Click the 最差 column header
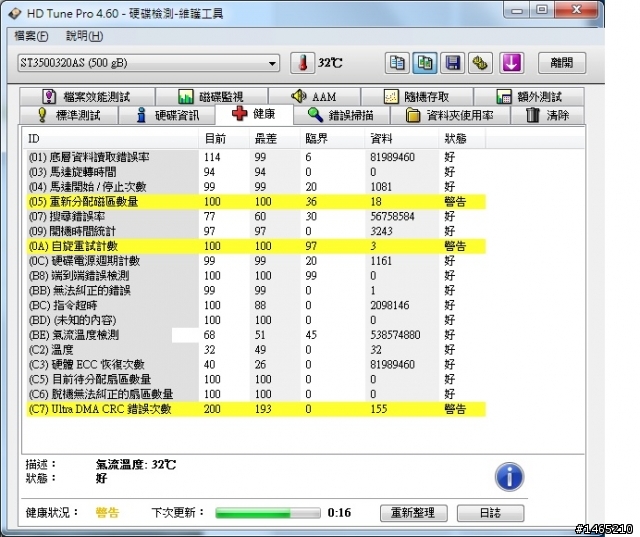This screenshot has height=537, width=640. (x=274, y=139)
